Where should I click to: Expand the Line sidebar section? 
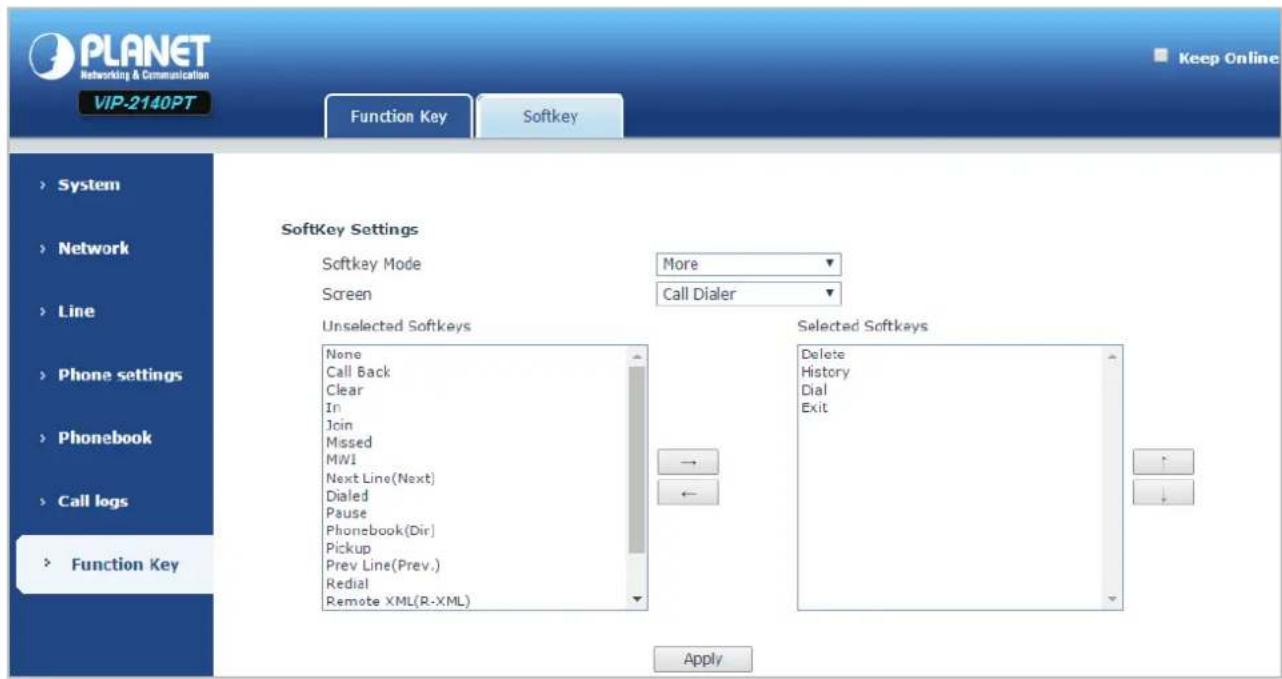pos(76,311)
